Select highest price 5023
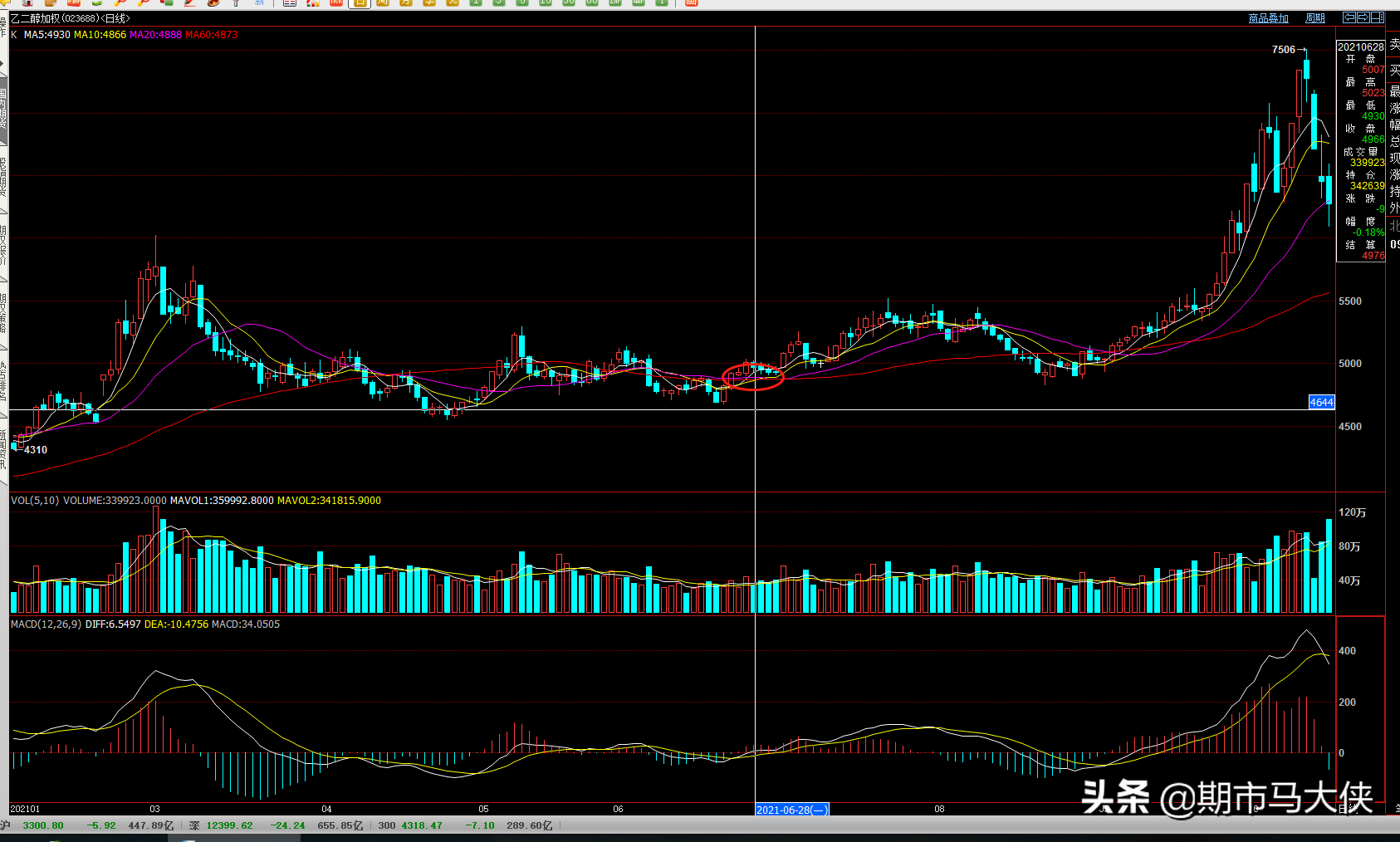1400x842 pixels. click(1373, 93)
